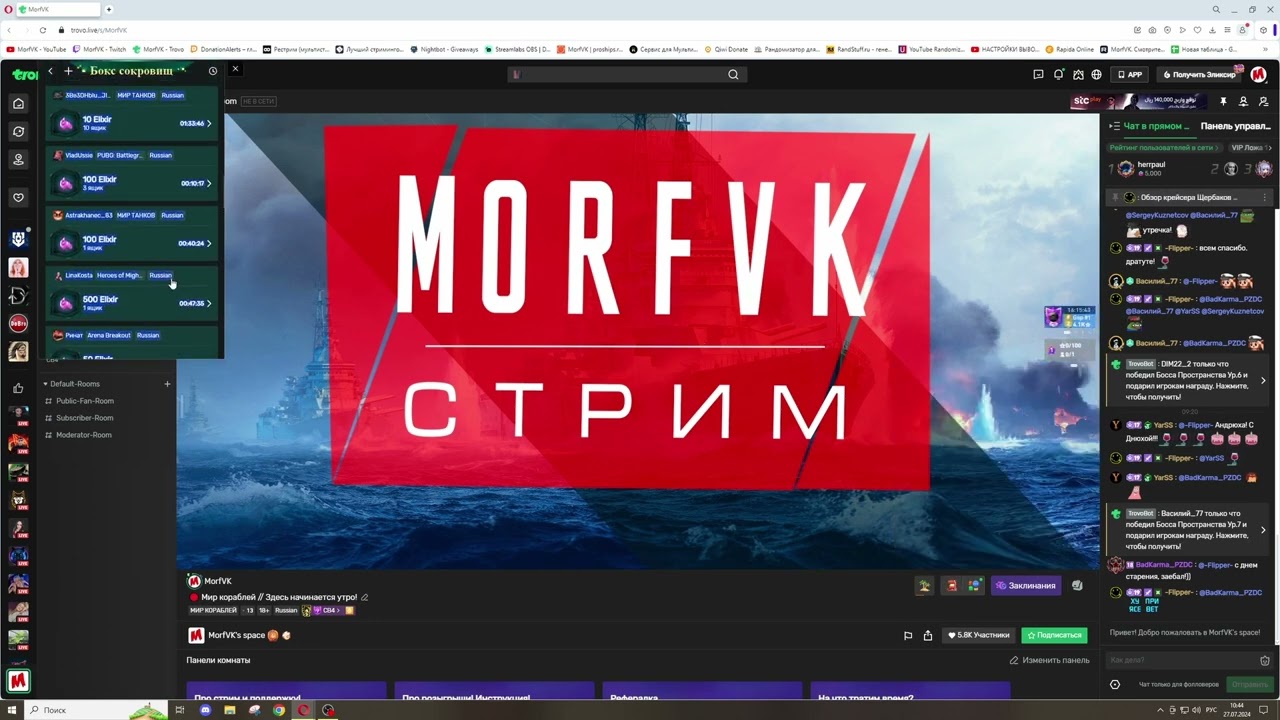The height and width of the screenshot is (720, 1280).
Task: Open treasure box history clock icon
Action: click(x=212, y=71)
